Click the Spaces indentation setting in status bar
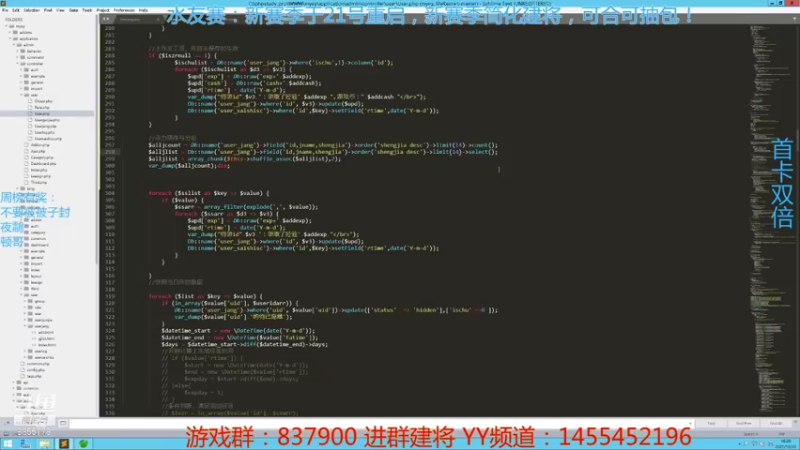The image size is (800, 450). click(x=751, y=434)
